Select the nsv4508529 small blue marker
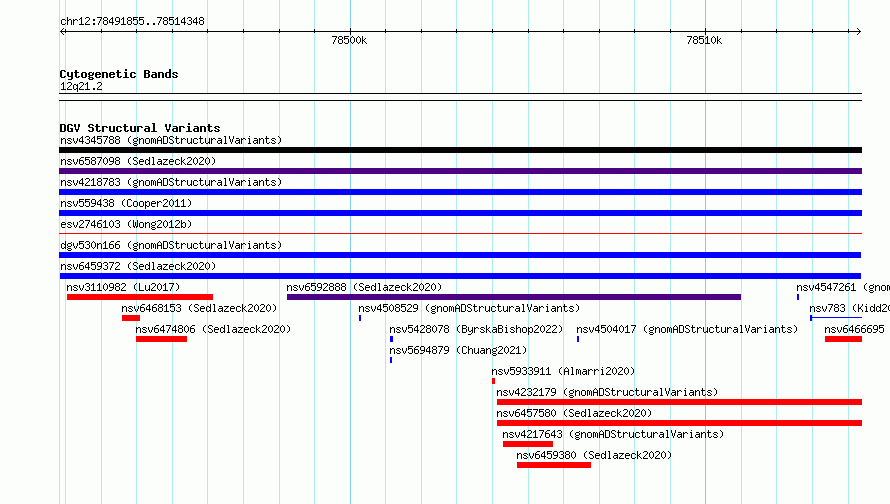The width and height of the screenshot is (890, 504). 360,318
